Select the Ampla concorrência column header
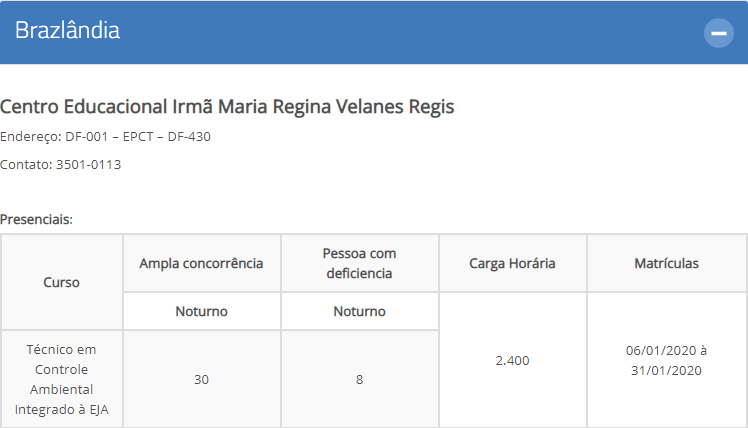Viewport: 748px width, 428px height. click(201, 263)
